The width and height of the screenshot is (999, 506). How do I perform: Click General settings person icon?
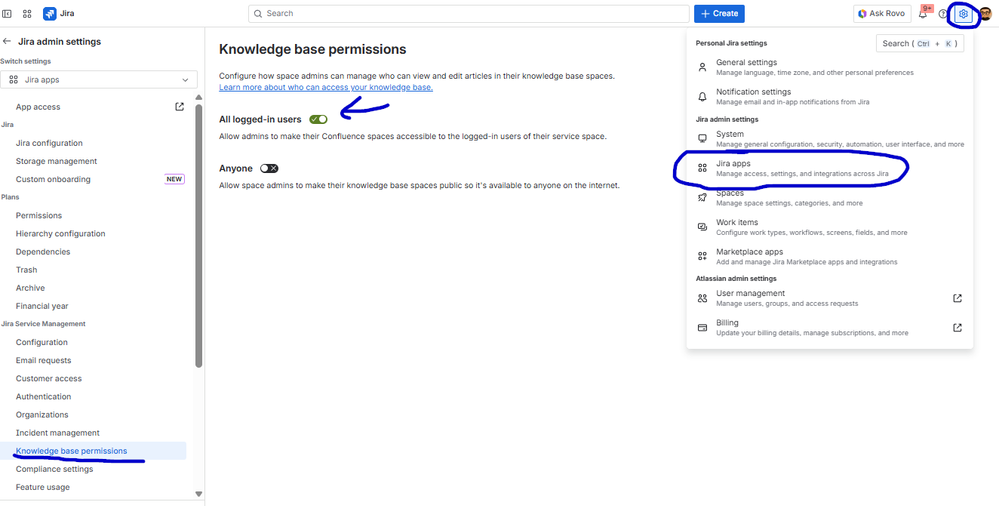click(702, 67)
